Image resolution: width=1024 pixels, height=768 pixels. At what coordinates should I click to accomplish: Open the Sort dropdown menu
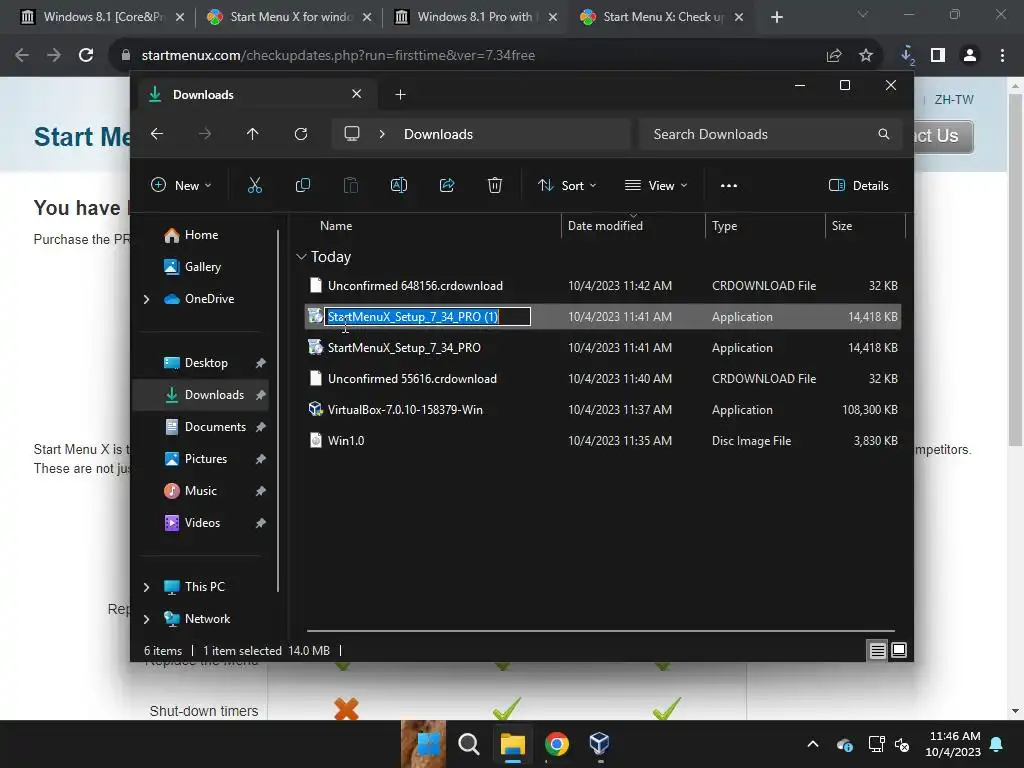567,185
